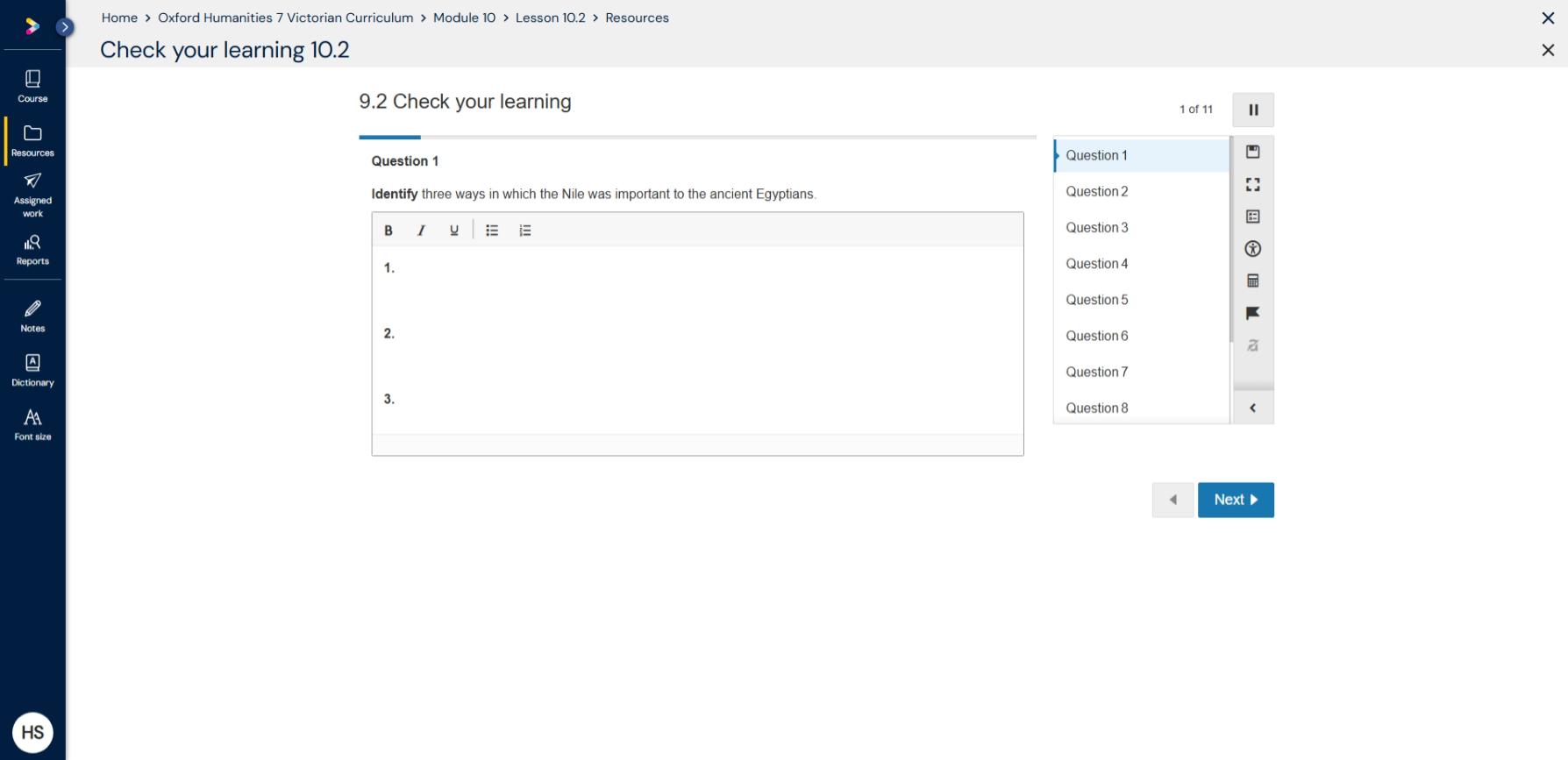Click the app logo at top-left
Viewport: 1568px width, 760px height.
(x=32, y=26)
